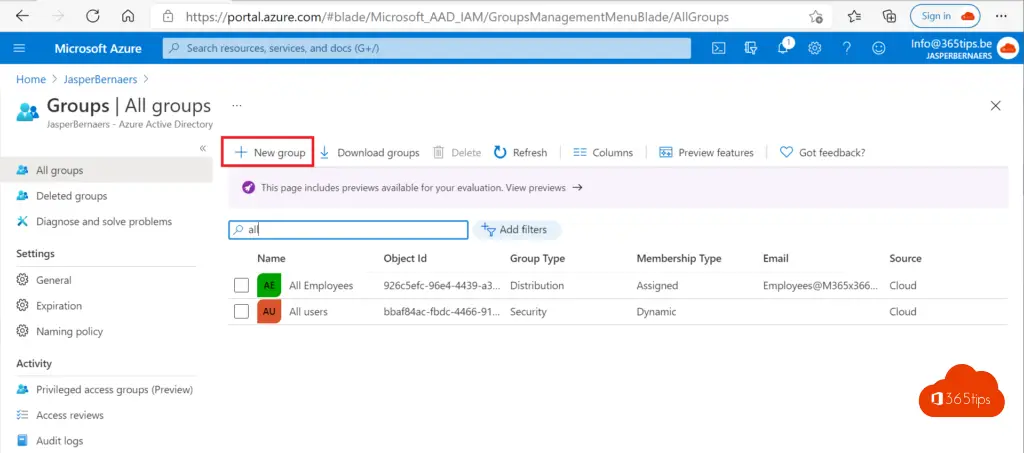The image size is (1024, 453).
Task: Open notifications bell icon
Action: [783, 48]
